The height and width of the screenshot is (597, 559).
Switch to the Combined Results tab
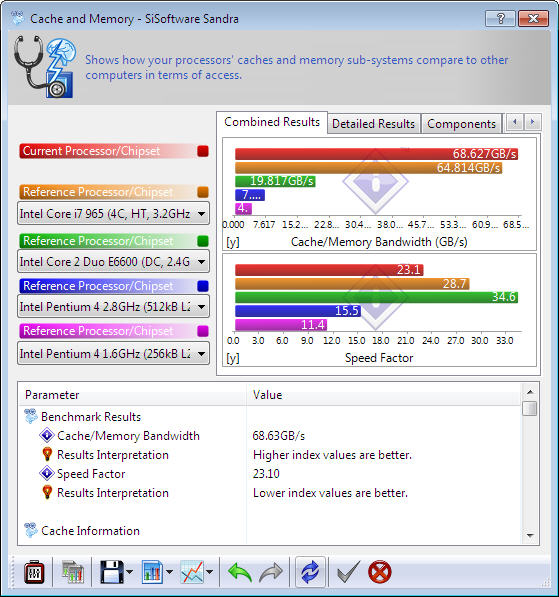click(x=272, y=122)
